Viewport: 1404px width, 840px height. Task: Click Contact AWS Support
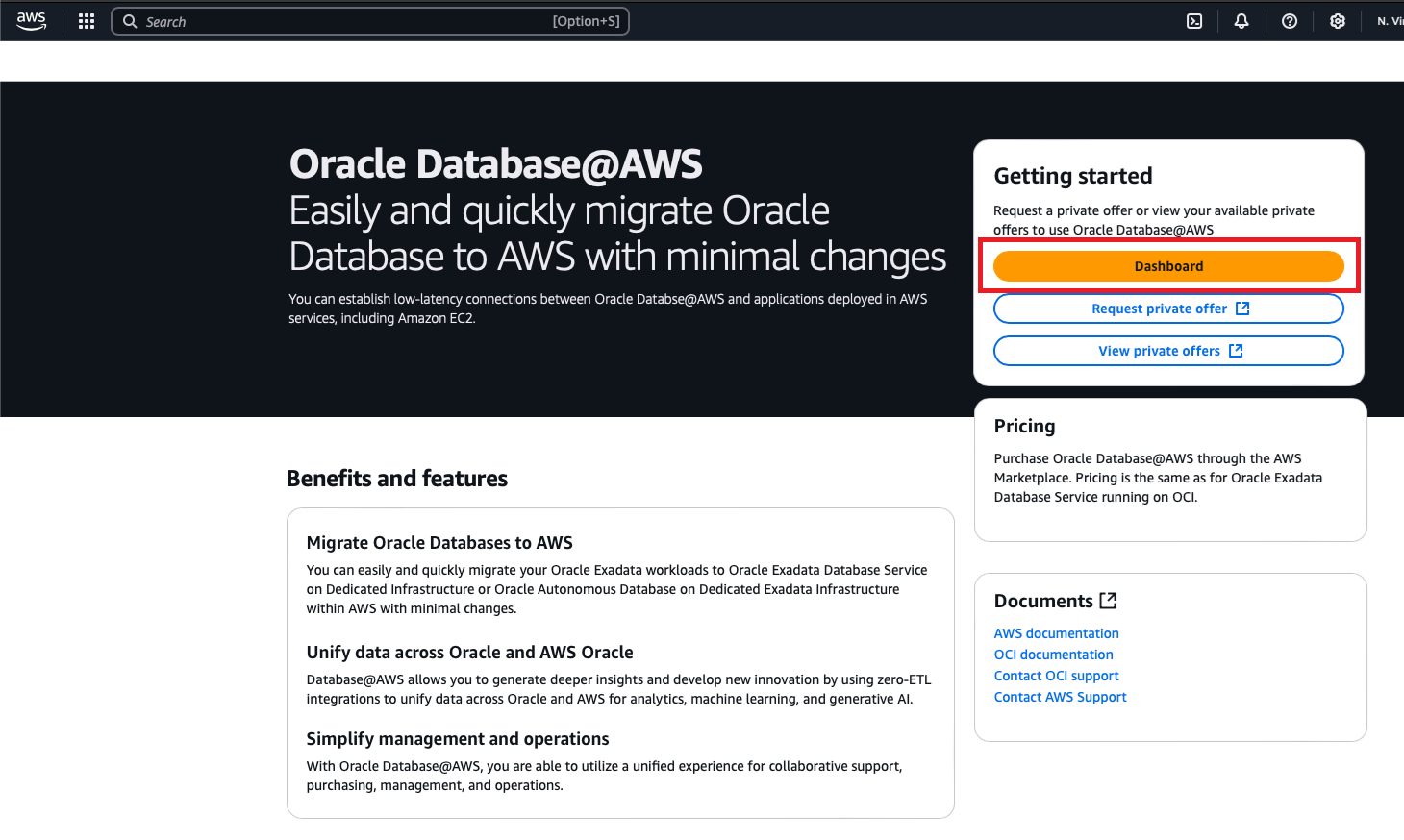tap(1060, 696)
